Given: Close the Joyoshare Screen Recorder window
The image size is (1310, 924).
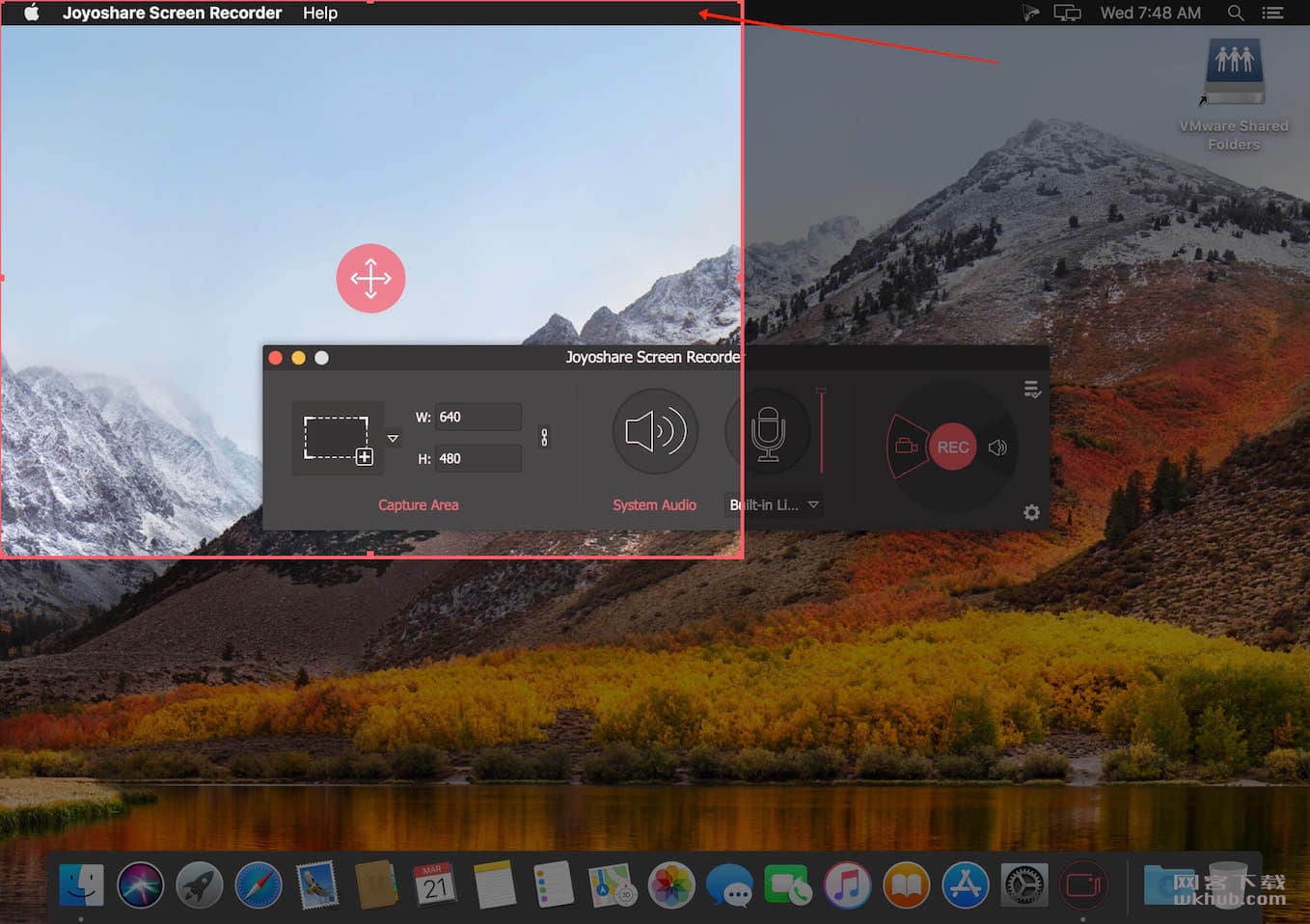Looking at the screenshot, I should click(x=275, y=358).
